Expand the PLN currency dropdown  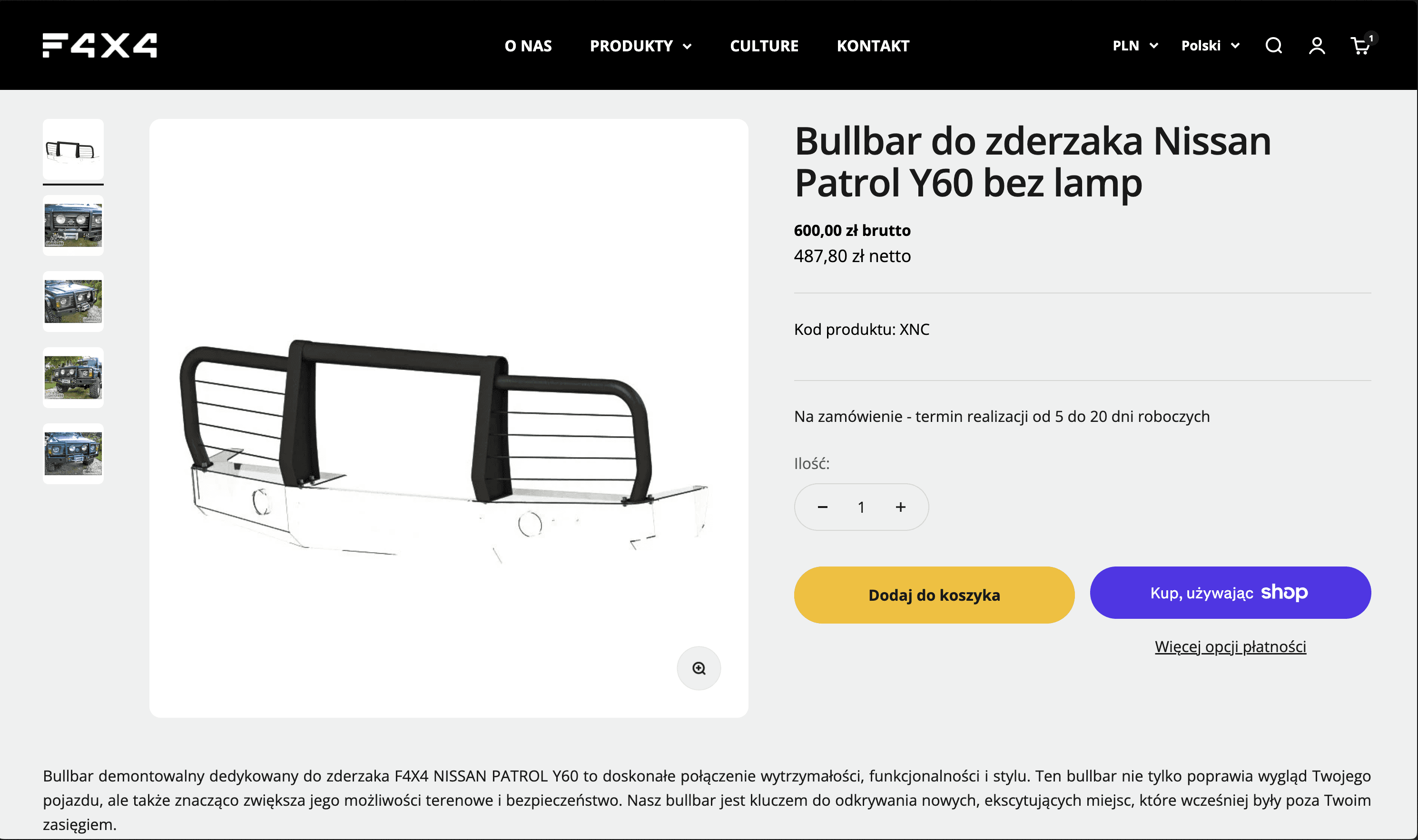1135,45
